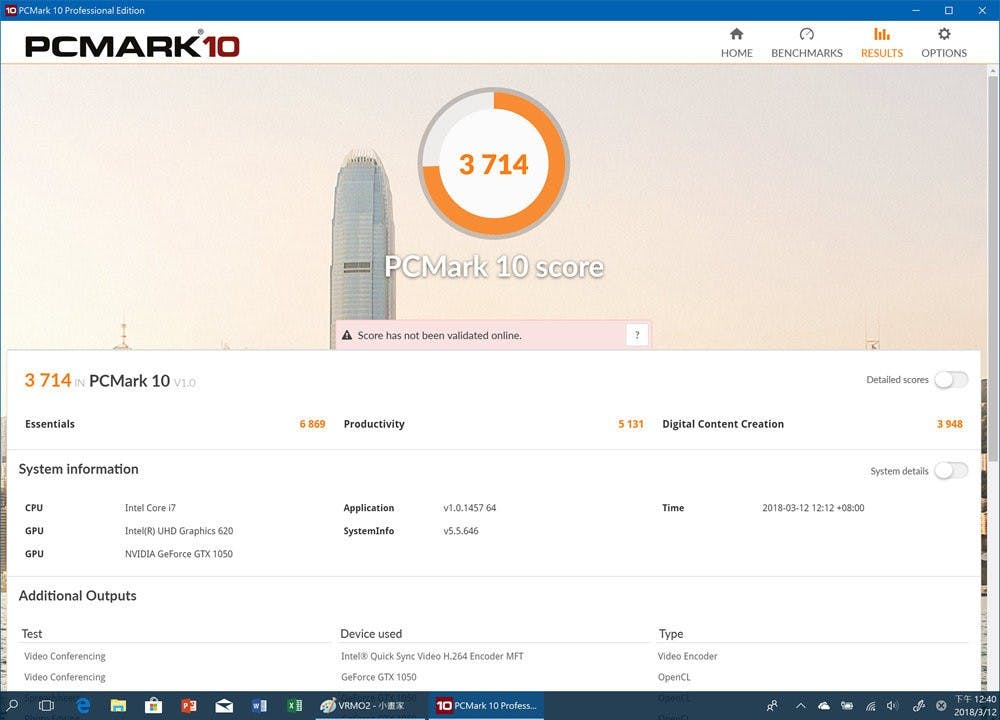Click the circled X tray icon
Screen dimensions: 1000x720
[941, 705]
